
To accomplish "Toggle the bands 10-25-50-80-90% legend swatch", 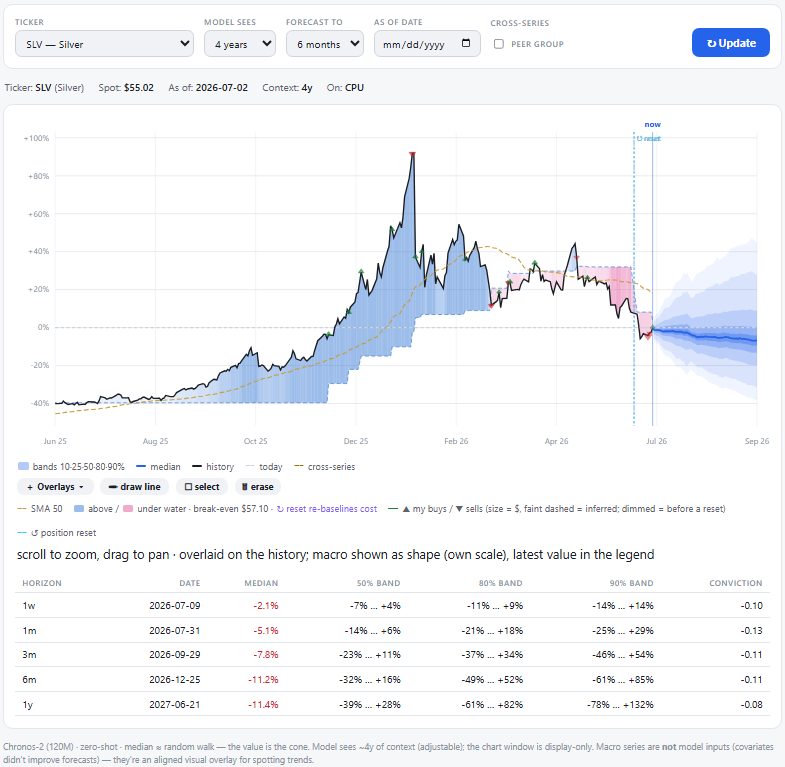I will click(23, 467).
